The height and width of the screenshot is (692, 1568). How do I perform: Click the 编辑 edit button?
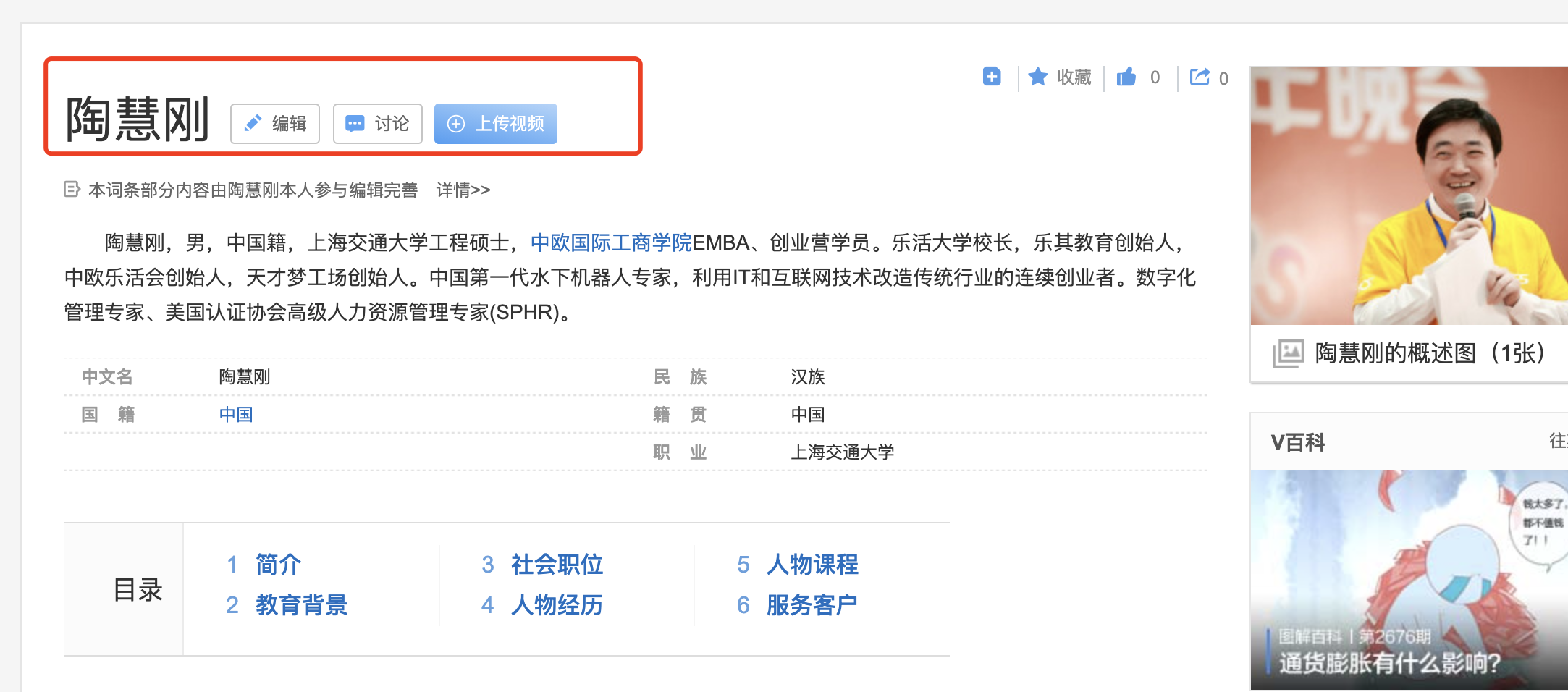click(x=275, y=124)
